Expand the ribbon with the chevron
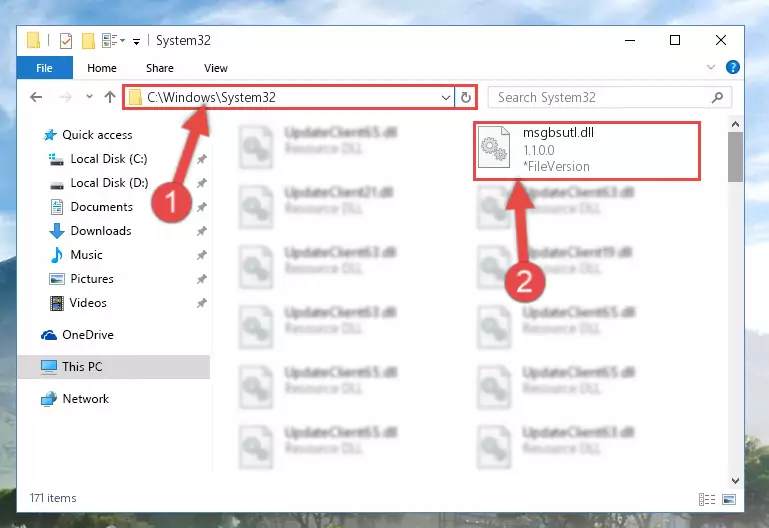Screen dimensions: 769x528 click(711, 67)
